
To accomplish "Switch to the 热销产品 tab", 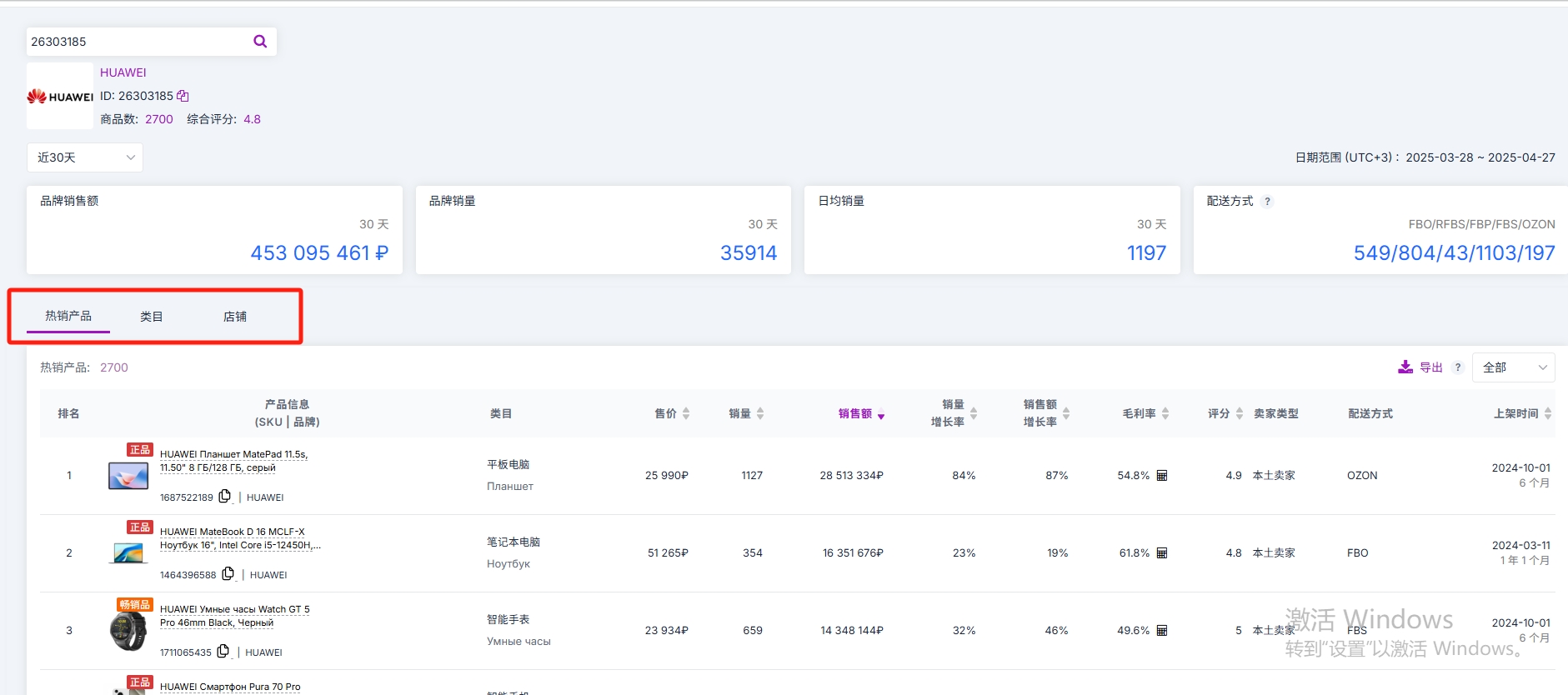I will click(68, 316).
